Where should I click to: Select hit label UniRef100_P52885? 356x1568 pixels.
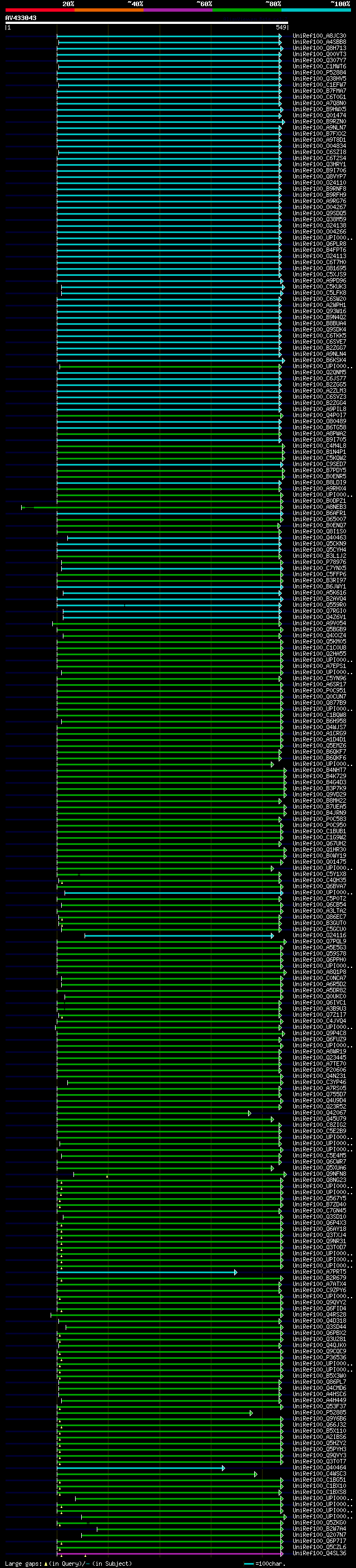point(319,1413)
